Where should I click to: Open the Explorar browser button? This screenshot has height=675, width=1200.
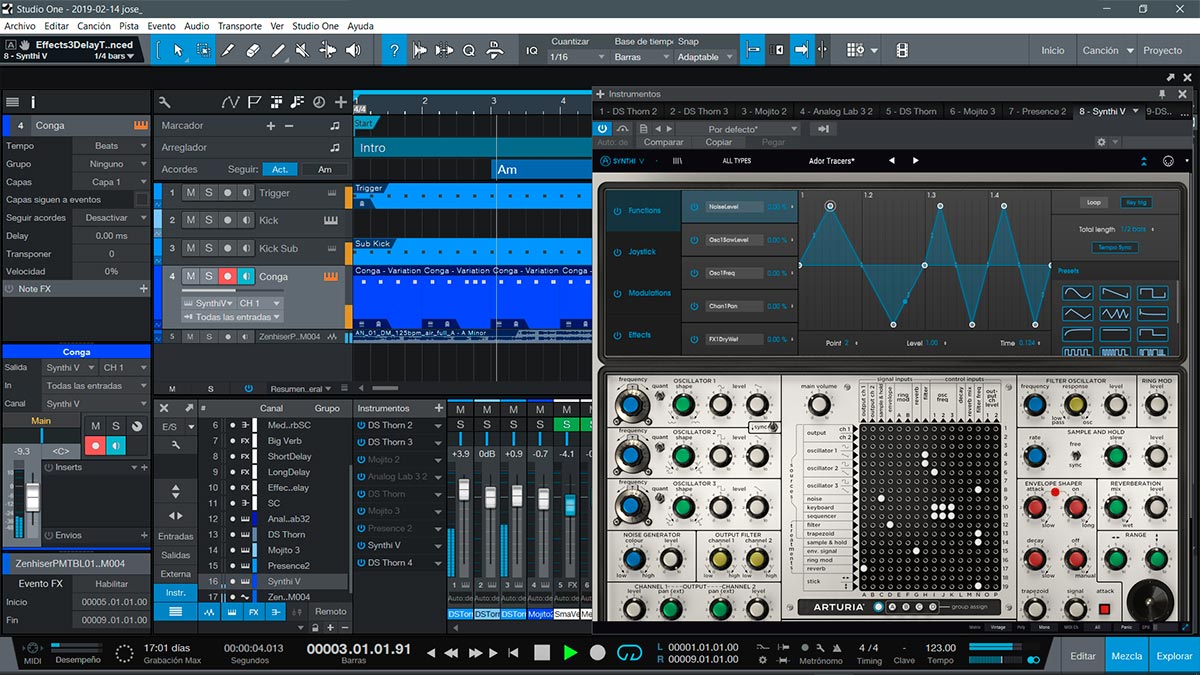coord(1175,656)
